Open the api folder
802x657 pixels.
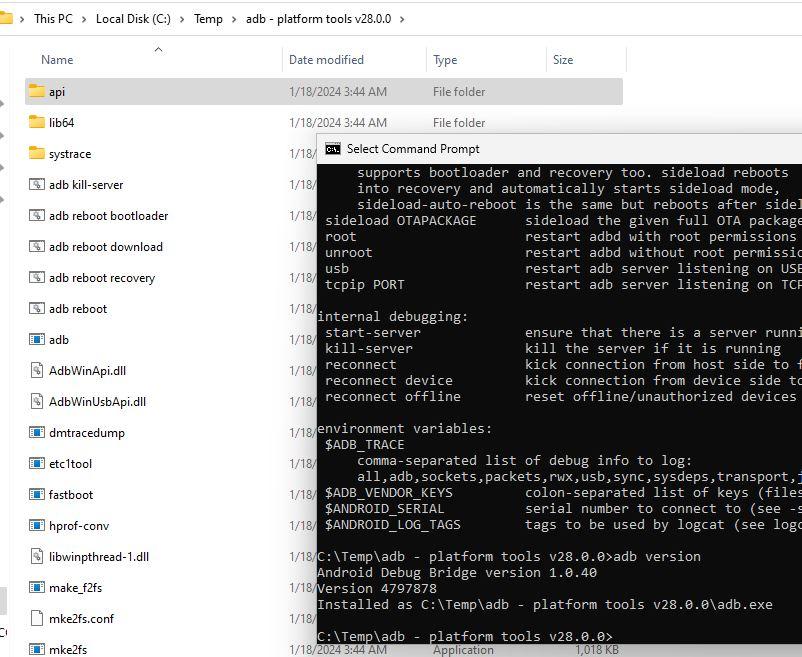pyautogui.click(x=58, y=91)
